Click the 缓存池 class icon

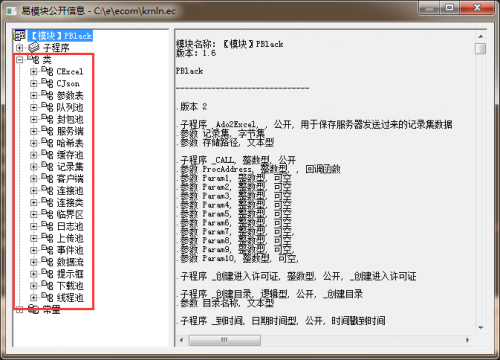point(47,155)
